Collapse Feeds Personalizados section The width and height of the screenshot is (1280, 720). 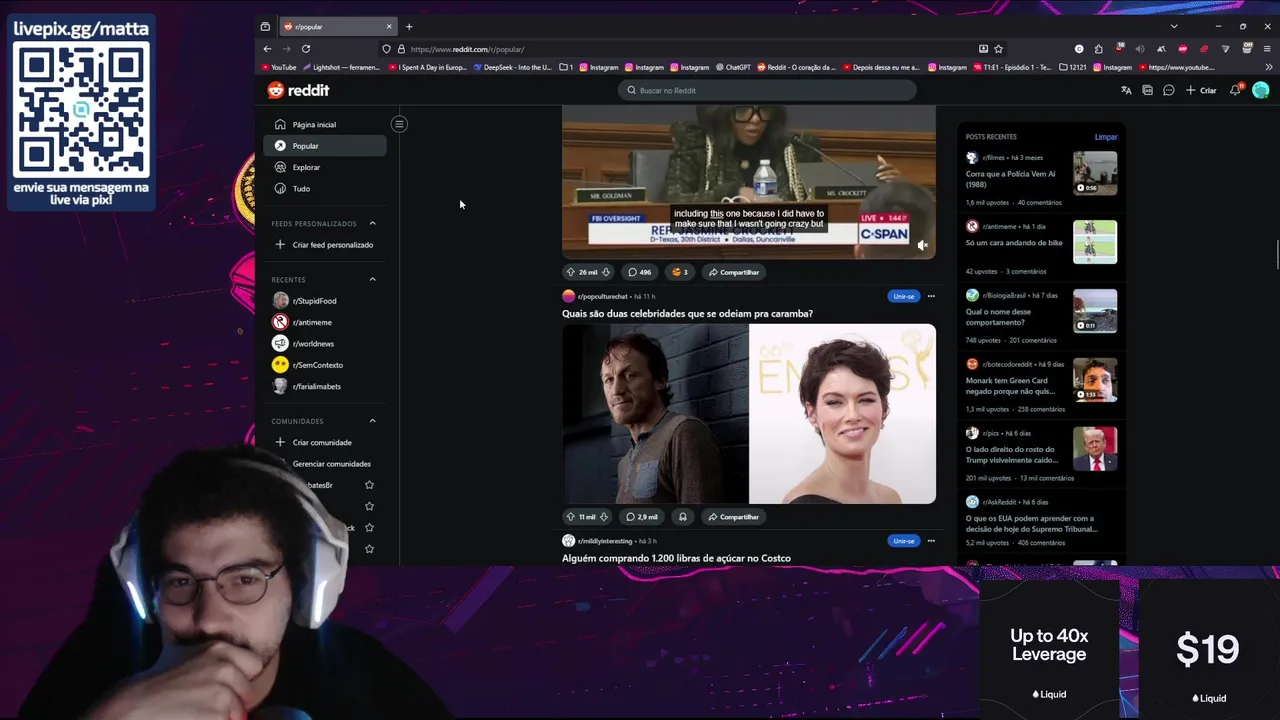(x=372, y=223)
